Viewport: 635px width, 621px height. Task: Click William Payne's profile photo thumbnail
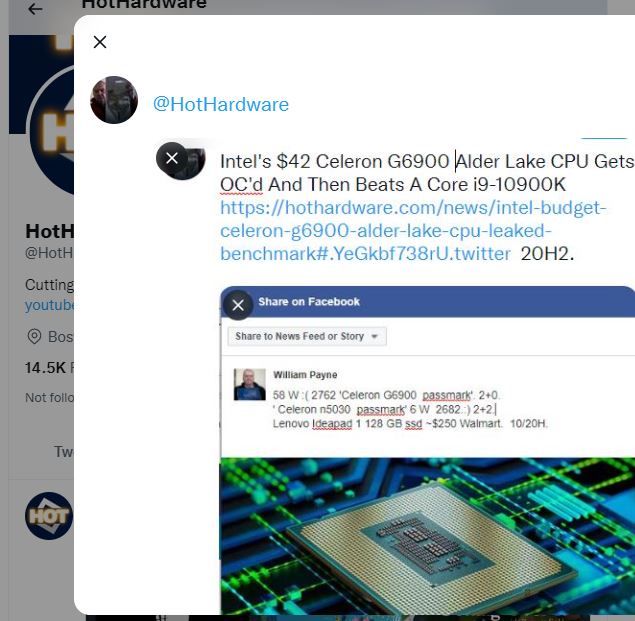coord(249,384)
